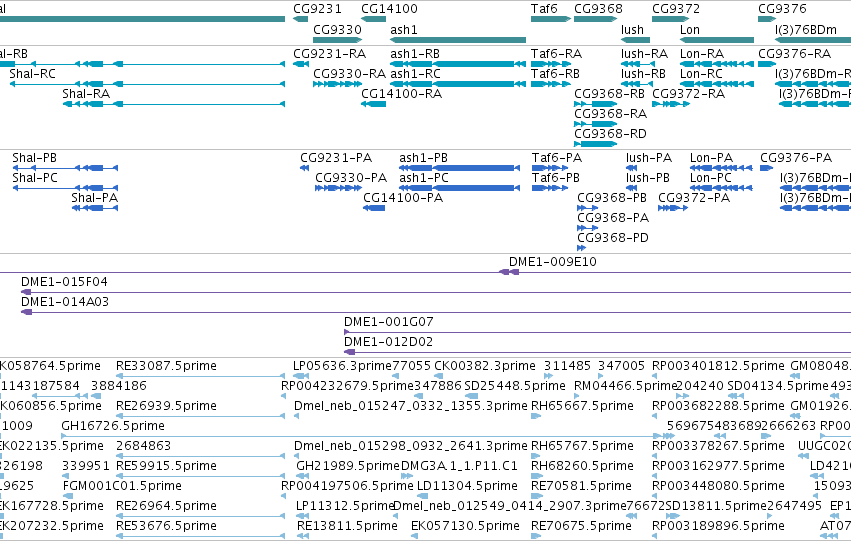Image resolution: width=851 pixels, height=541 pixels.
Task: Select the CG9376-PA protein label
Action: coord(796,158)
